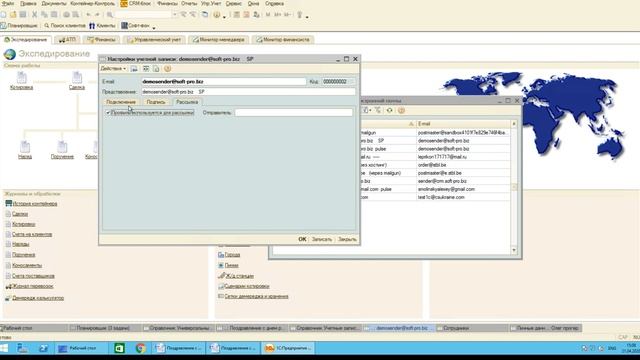Switch to the Монитор менеджера tab
This screenshot has width=640, height=360.
point(219,40)
